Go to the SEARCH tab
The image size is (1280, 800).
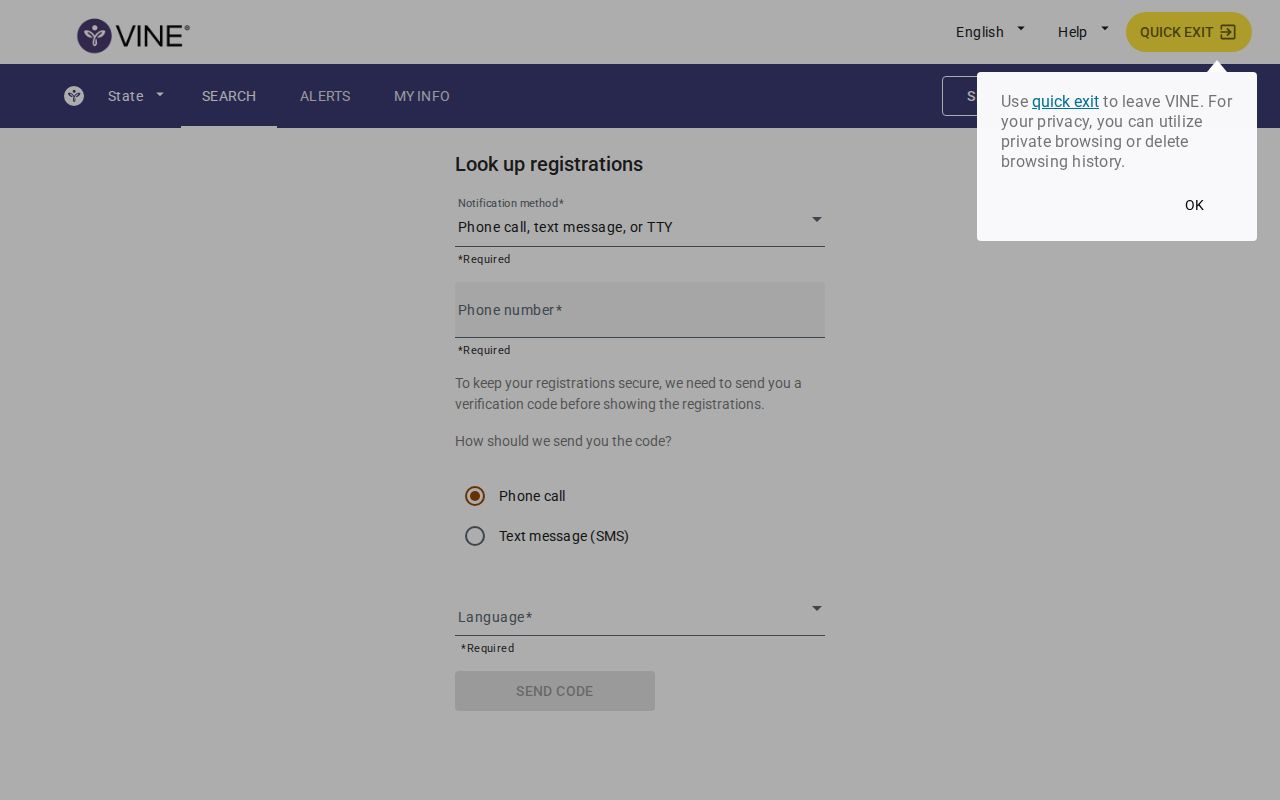pyautogui.click(x=229, y=96)
